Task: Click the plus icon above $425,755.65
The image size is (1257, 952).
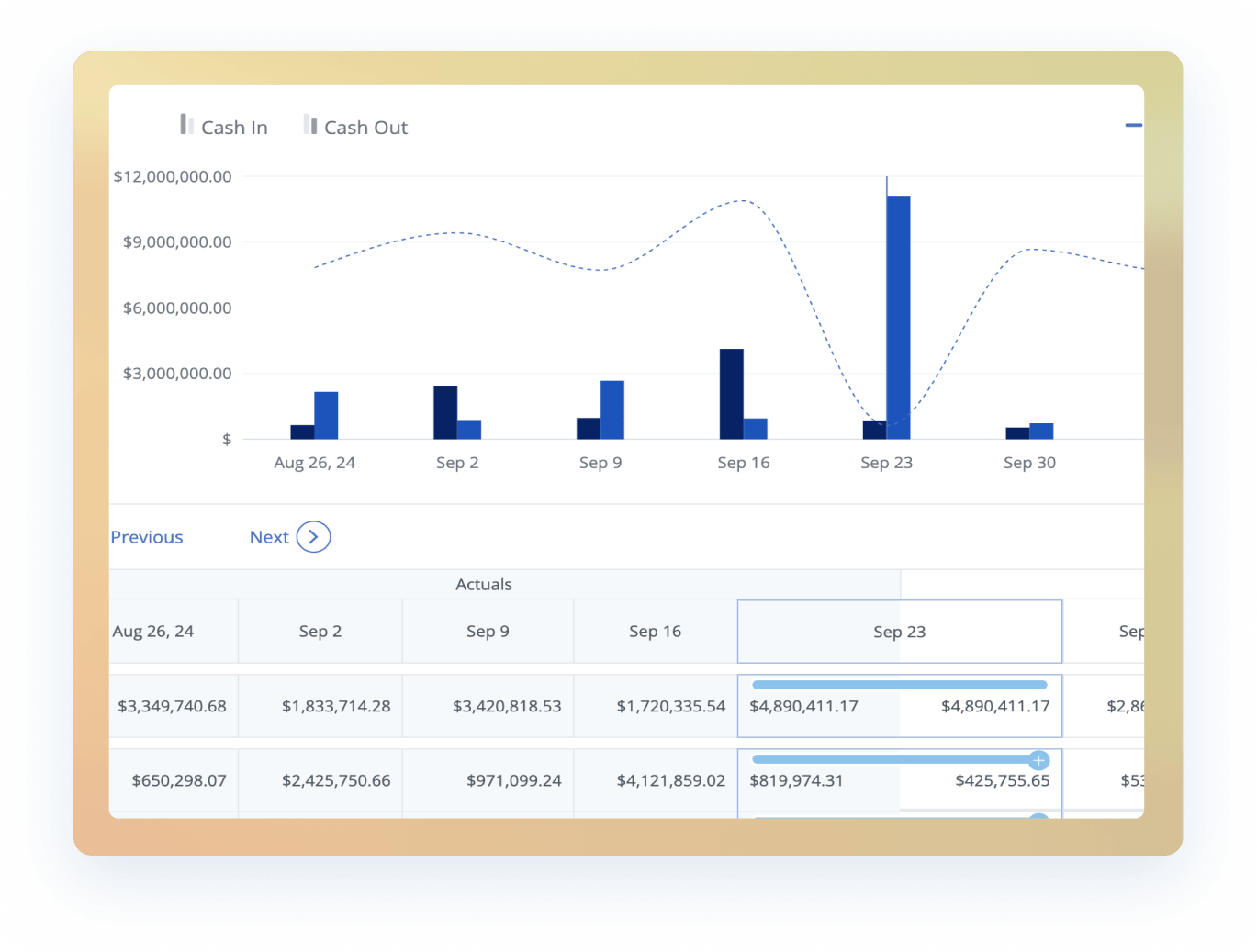Action: point(1038,760)
